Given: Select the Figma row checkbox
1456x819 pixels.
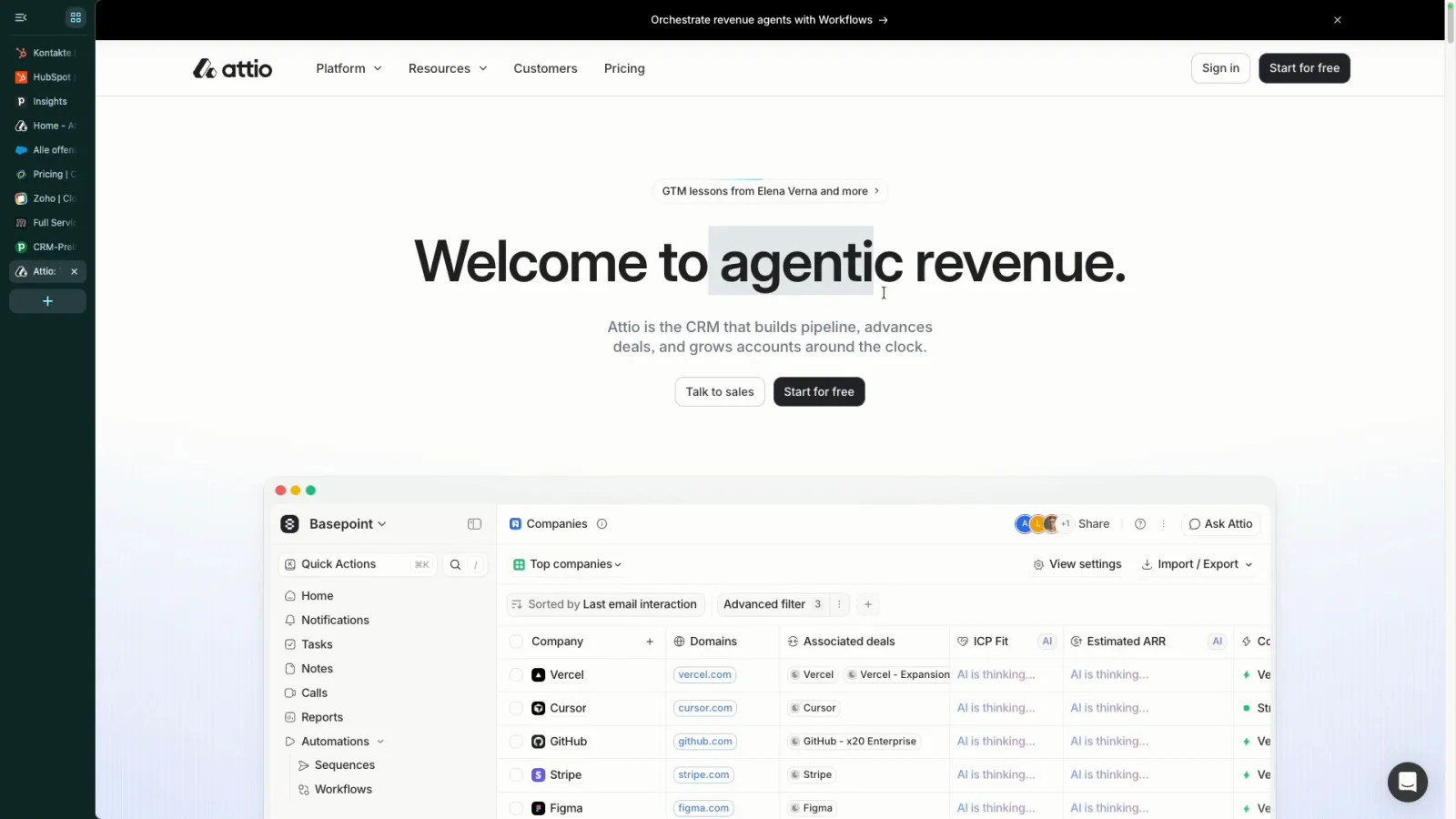Looking at the screenshot, I should tap(516, 808).
